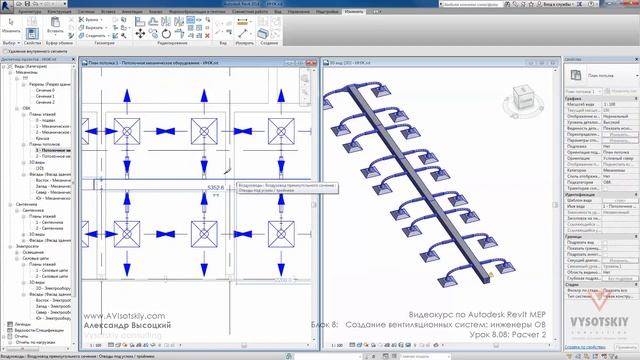Select the Align tool in Редактирование panel
The image size is (640, 360).
tap(140, 21)
